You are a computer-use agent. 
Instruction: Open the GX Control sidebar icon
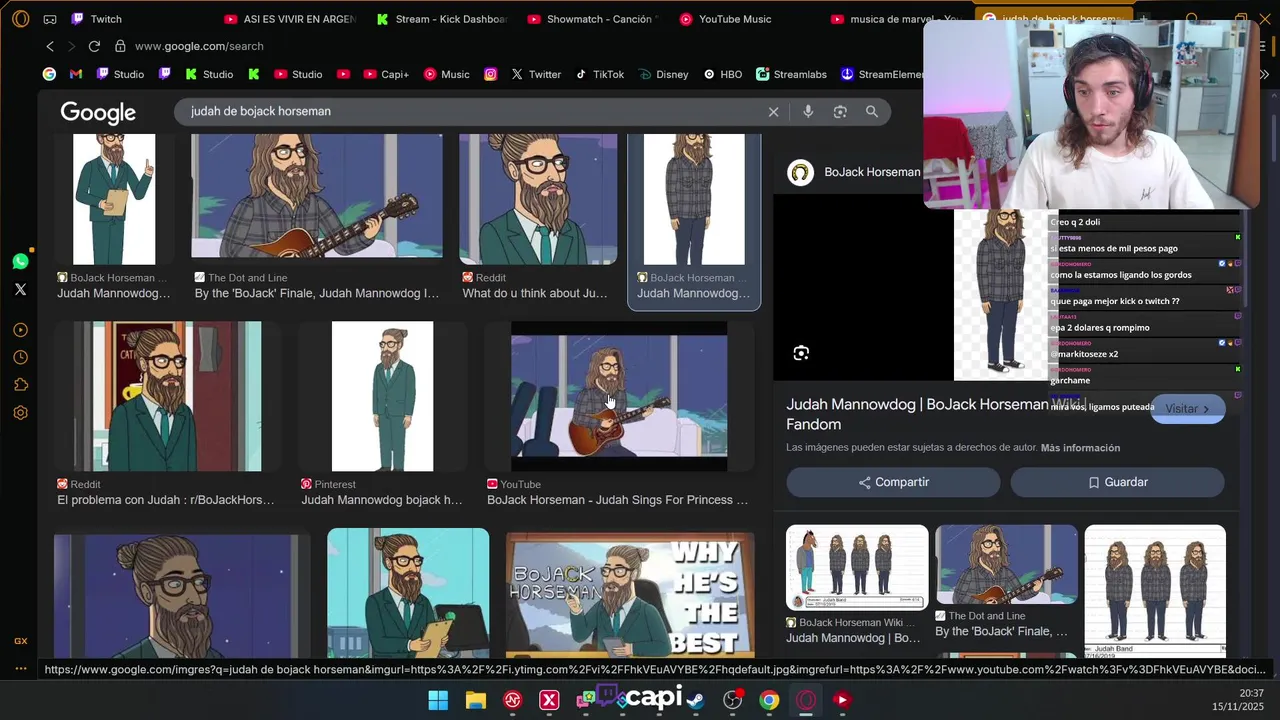[20, 641]
